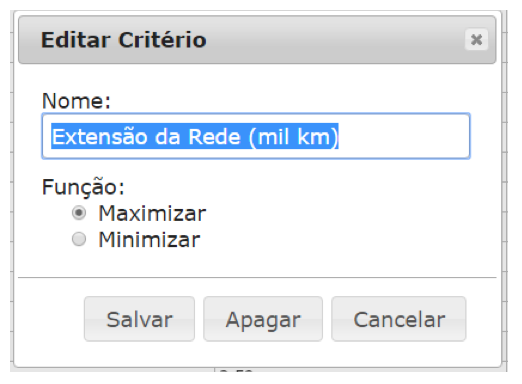Click blank dialog area below Minimizar option

pyautogui.click(x=257, y=263)
